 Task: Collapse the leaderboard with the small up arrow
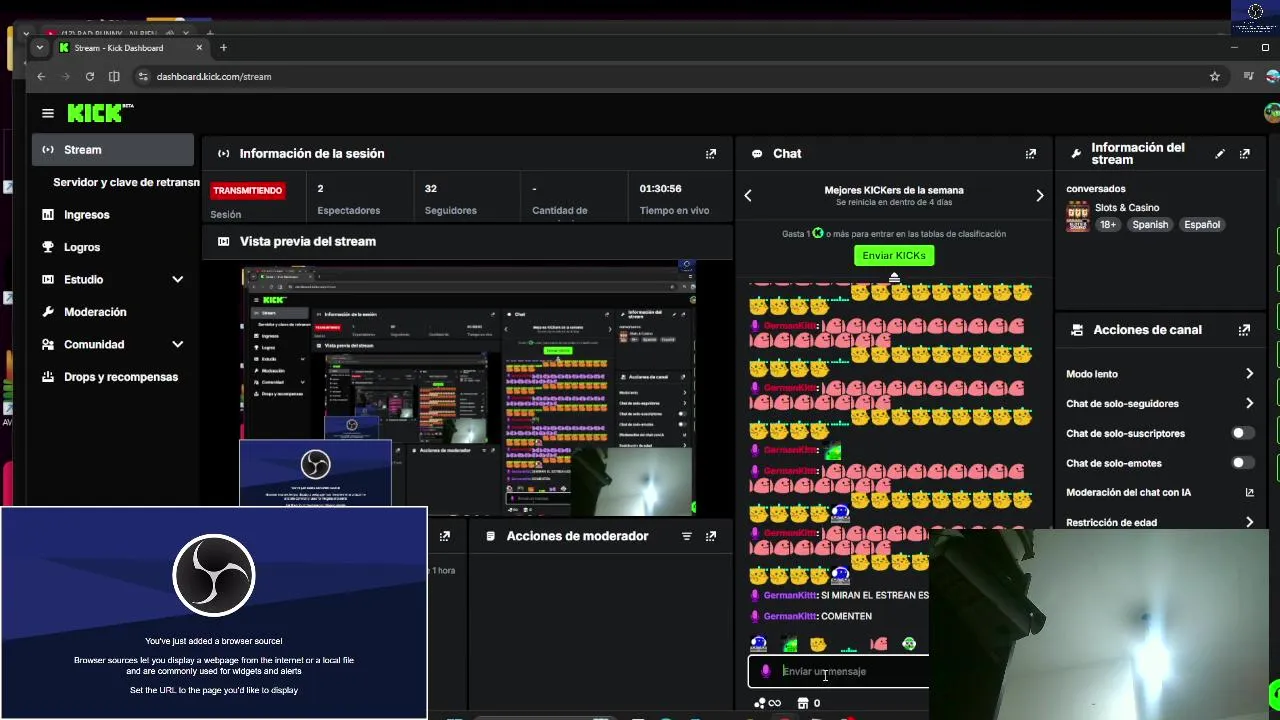tap(894, 278)
